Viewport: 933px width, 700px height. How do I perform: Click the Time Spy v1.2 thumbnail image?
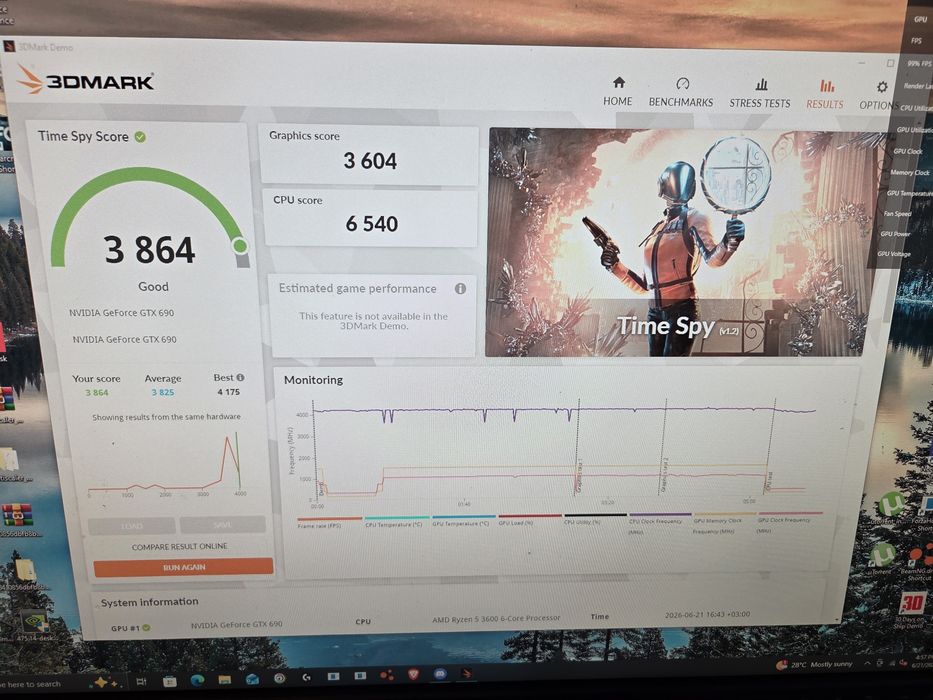(x=684, y=243)
